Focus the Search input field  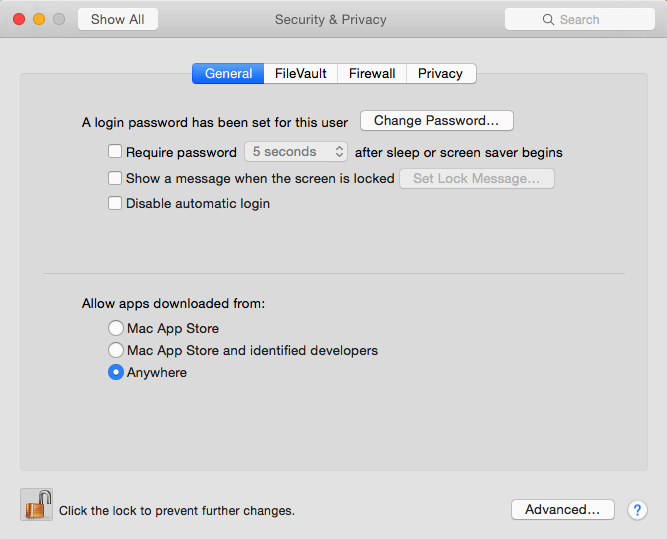pos(580,20)
